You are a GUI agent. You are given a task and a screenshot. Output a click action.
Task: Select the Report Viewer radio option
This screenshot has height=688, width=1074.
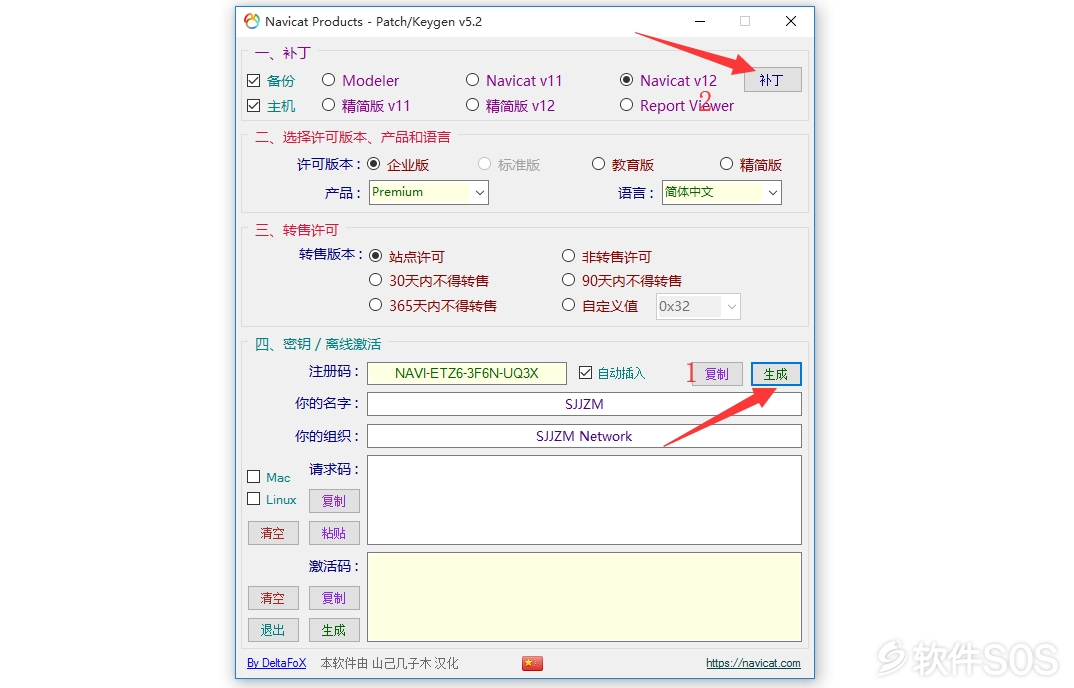(626, 105)
